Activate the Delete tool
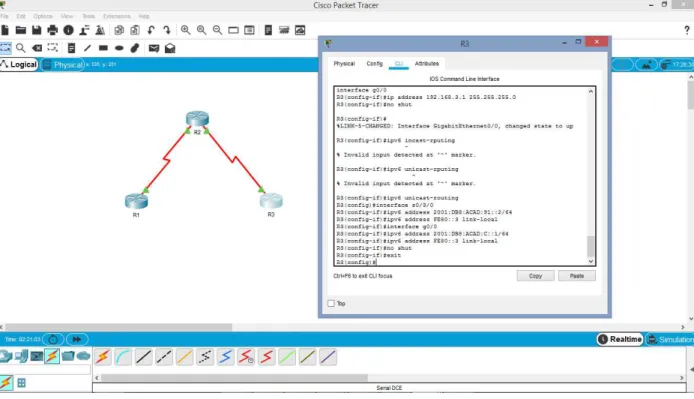The image size is (694, 399). [x=37, y=48]
